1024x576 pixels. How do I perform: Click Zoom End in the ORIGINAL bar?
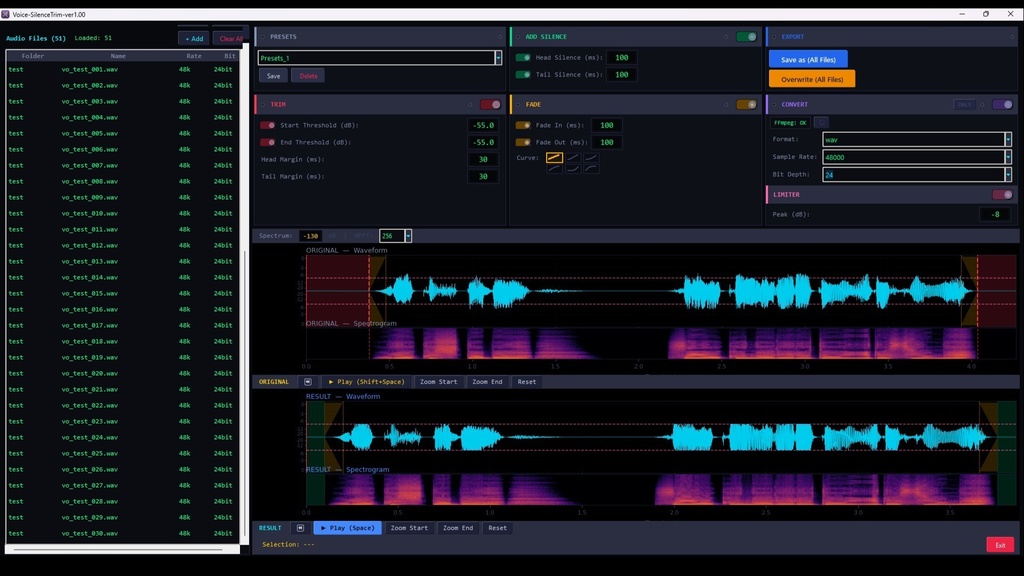coord(488,381)
